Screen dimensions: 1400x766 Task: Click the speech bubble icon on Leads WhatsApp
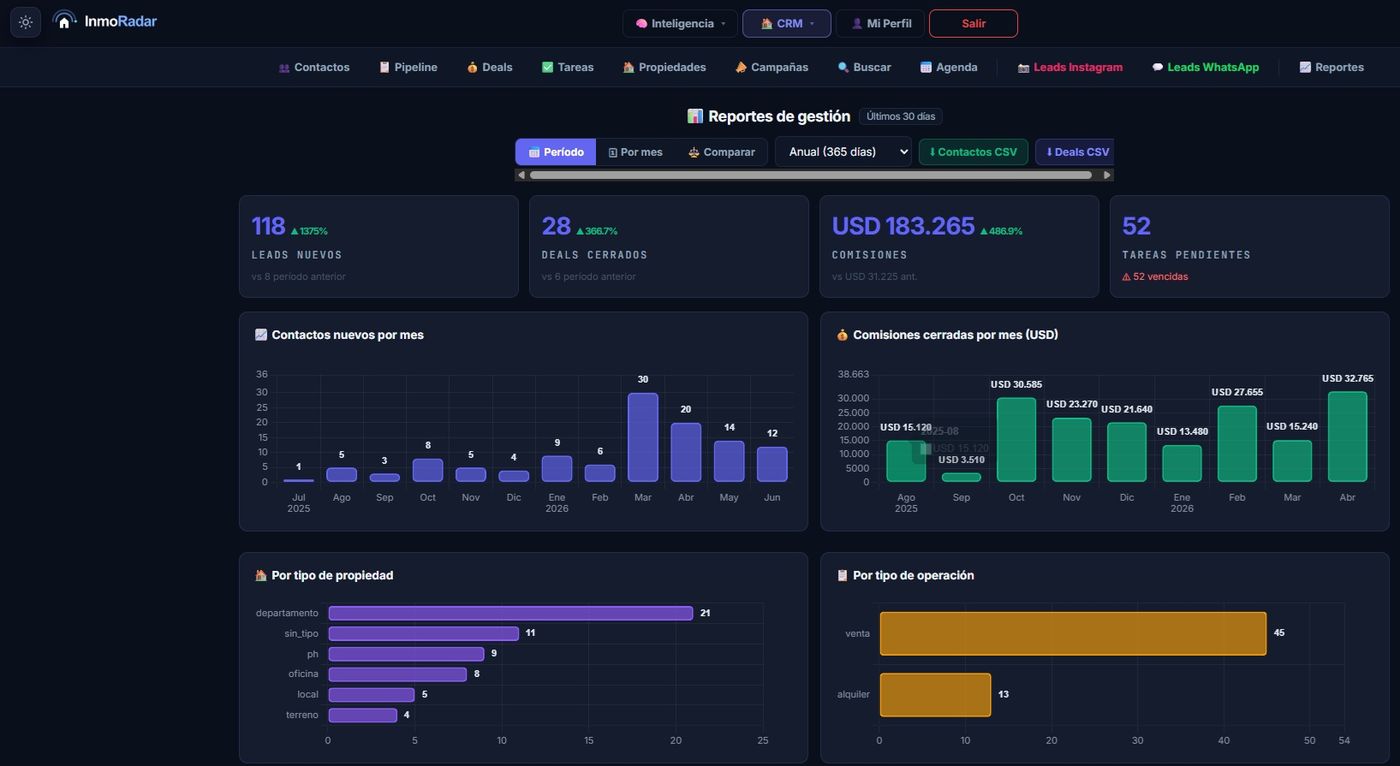coord(1157,67)
